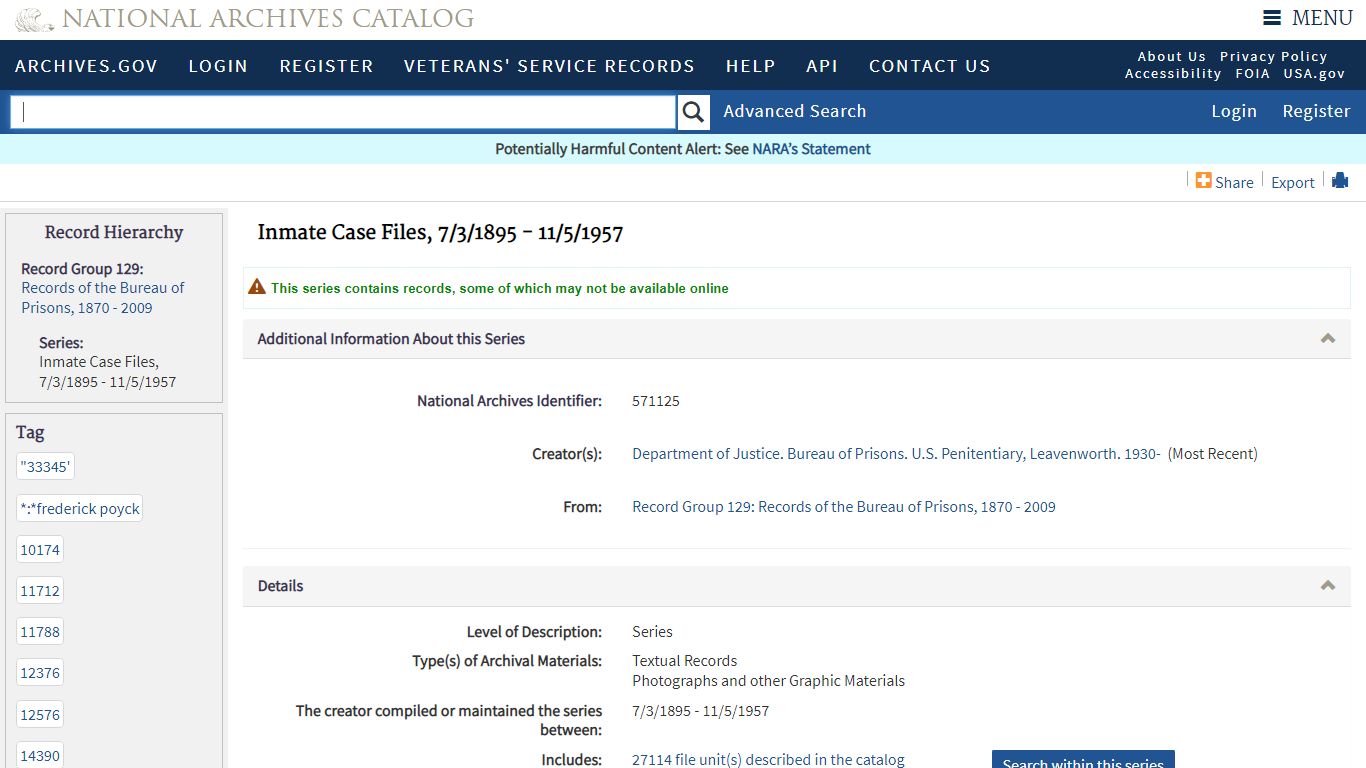
Task: Select tag 14390
Action: point(40,756)
